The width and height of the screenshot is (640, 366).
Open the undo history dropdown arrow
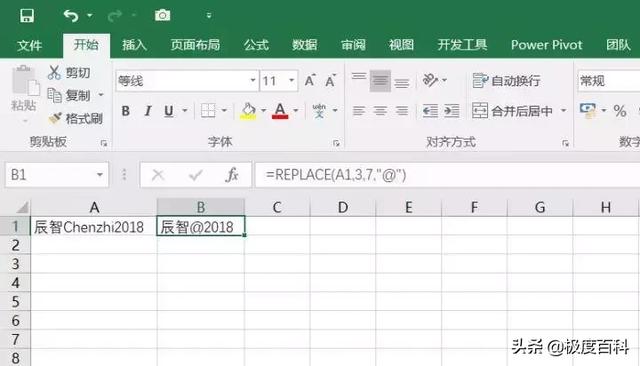point(90,16)
